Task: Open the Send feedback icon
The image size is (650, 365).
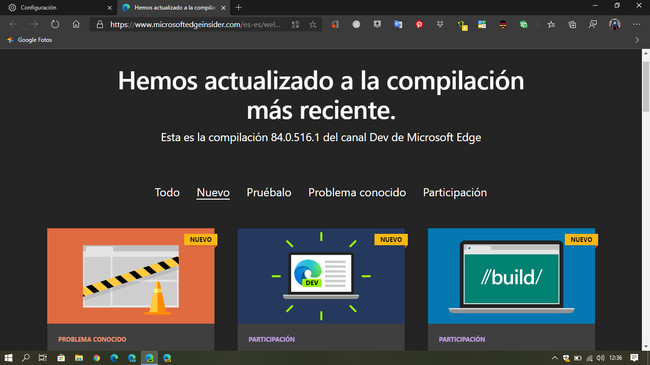Action: (593, 24)
